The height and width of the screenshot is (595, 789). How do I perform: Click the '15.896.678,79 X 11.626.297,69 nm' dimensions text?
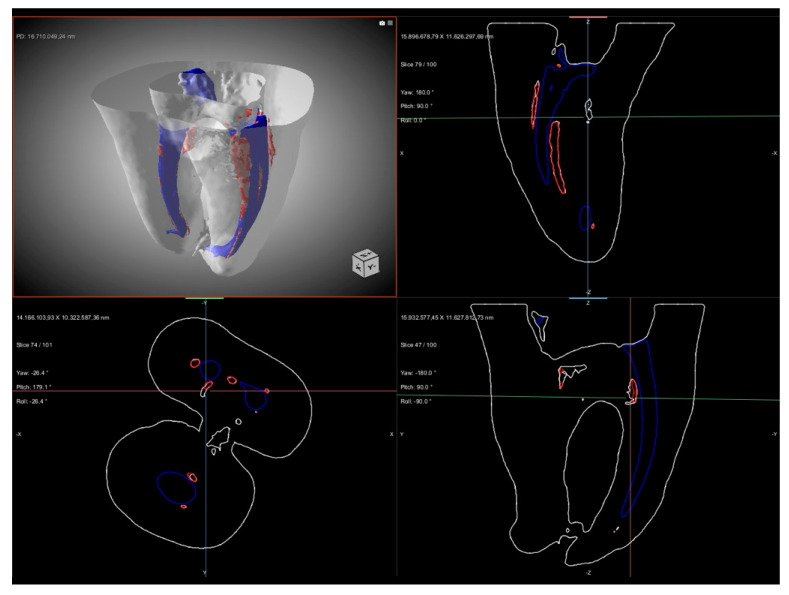pyautogui.click(x=447, y=37)
